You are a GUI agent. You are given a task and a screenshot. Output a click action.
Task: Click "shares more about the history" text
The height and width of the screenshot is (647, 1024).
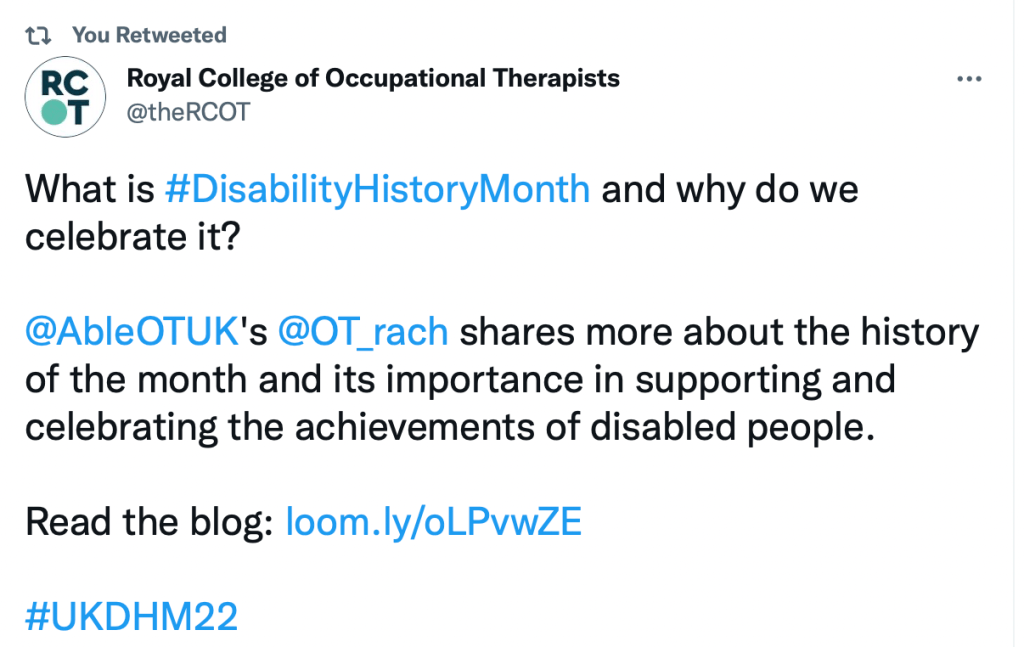(x=719, y=332)
